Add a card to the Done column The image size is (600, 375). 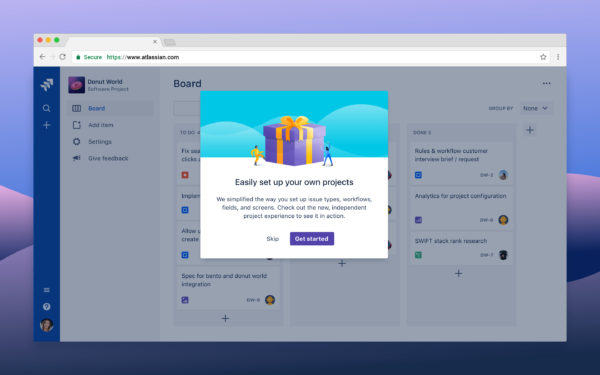tap(458, 274)
